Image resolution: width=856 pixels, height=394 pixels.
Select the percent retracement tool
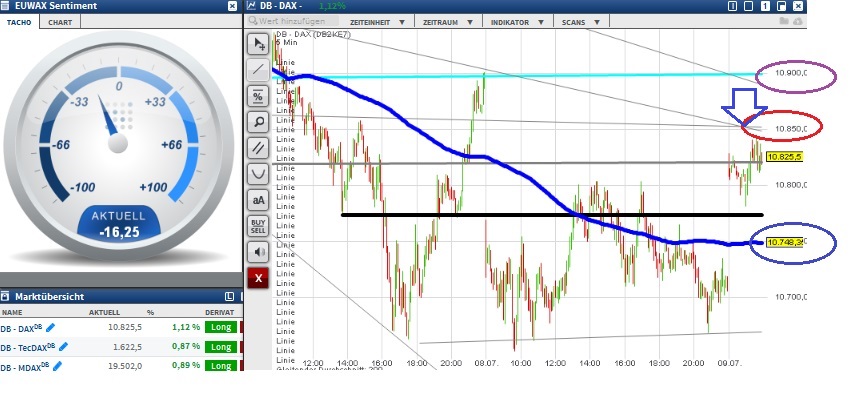click(258, 96)
